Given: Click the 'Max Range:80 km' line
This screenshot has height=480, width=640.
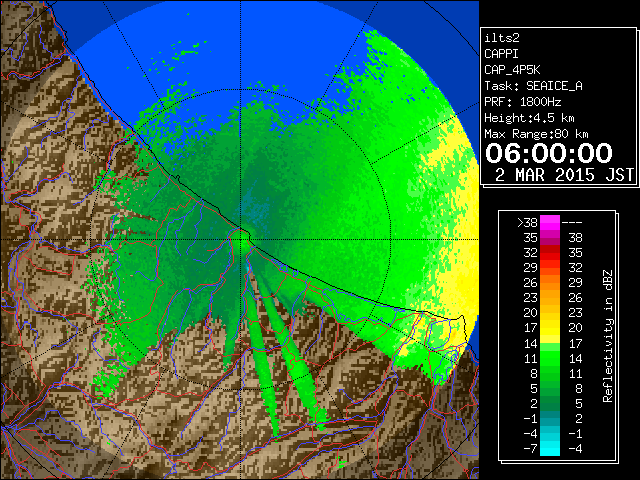Looking at the screenshot, I should [x=536, y=134].
